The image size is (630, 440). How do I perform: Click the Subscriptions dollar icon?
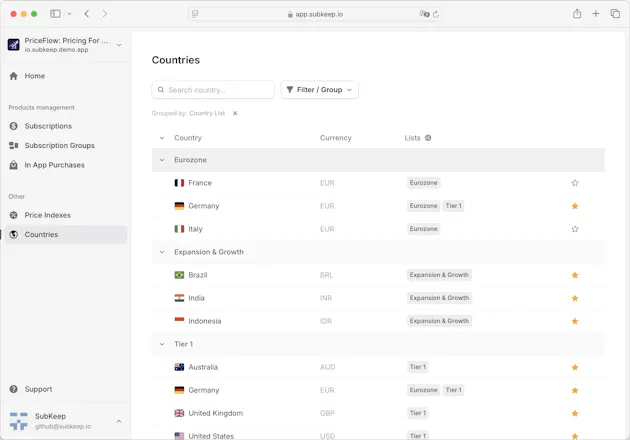[x=13, y=126]
